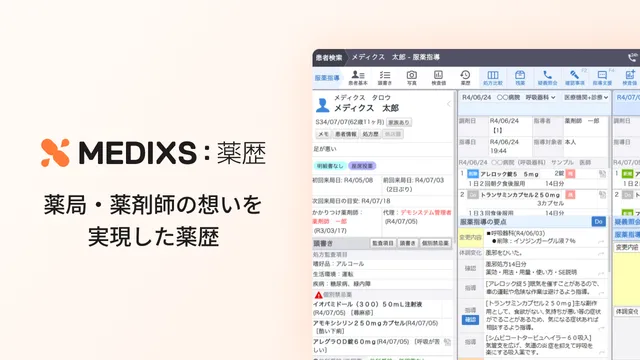Switch to the 服薬指導 tab
Screen dimensions: 640x360
pos(327,78)
